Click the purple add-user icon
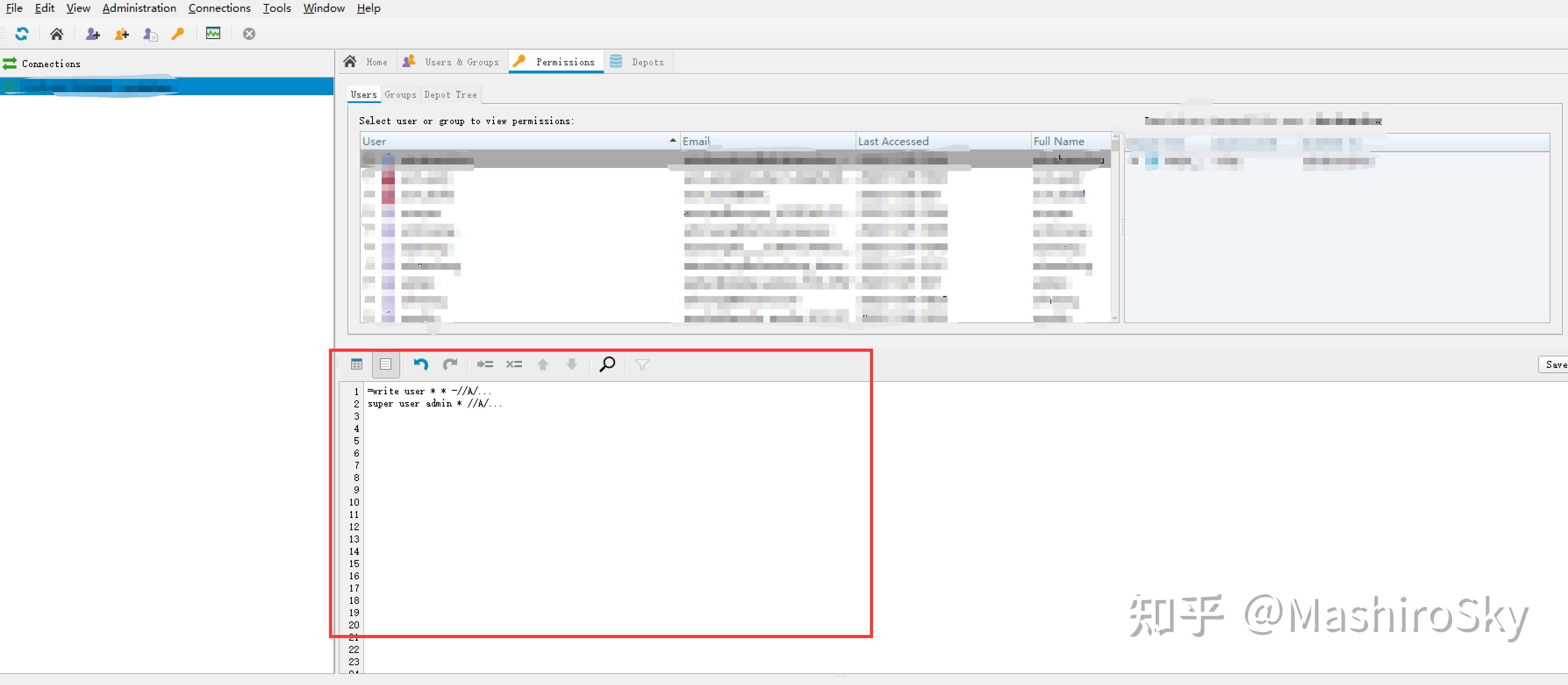 click(93, 34)
